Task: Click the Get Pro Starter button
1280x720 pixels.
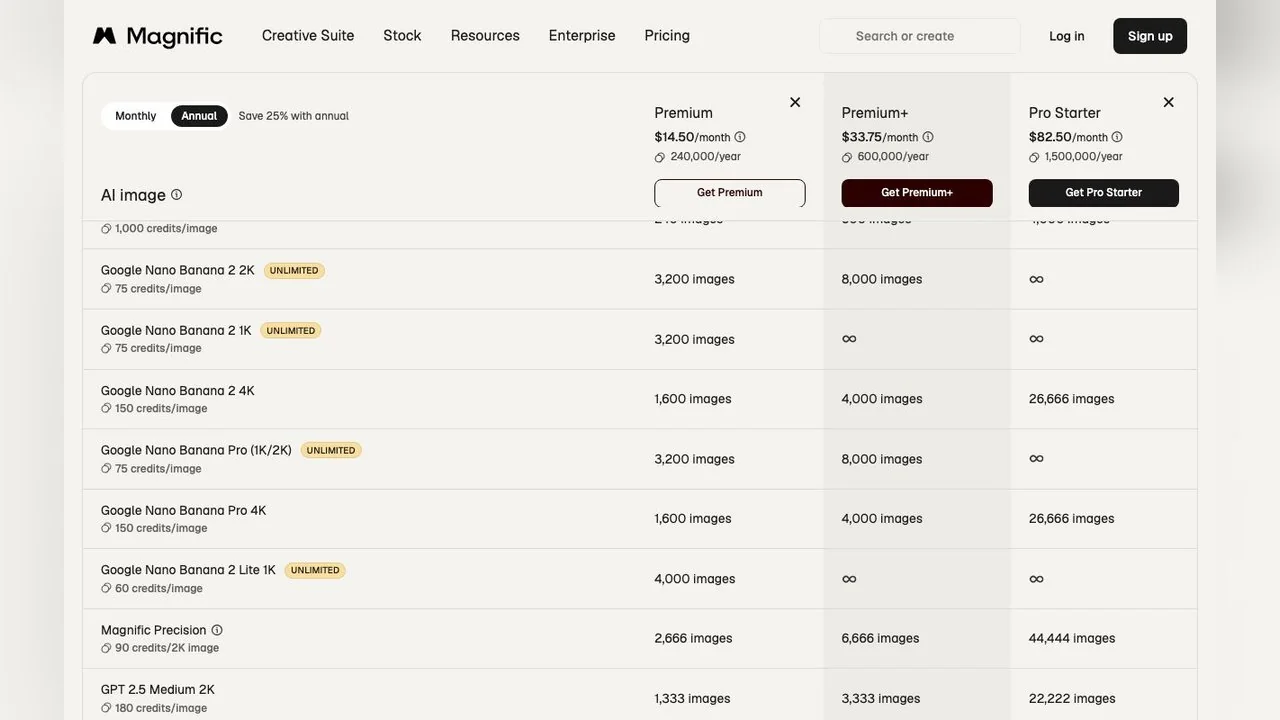Action: tap(1104, 193)
